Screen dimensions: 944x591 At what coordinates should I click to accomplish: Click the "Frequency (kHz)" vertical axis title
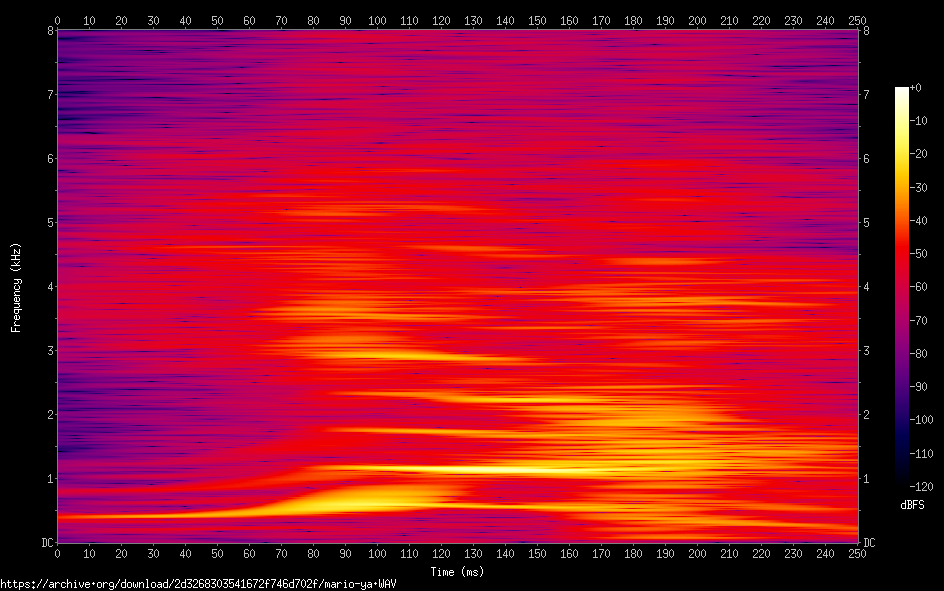16,287
